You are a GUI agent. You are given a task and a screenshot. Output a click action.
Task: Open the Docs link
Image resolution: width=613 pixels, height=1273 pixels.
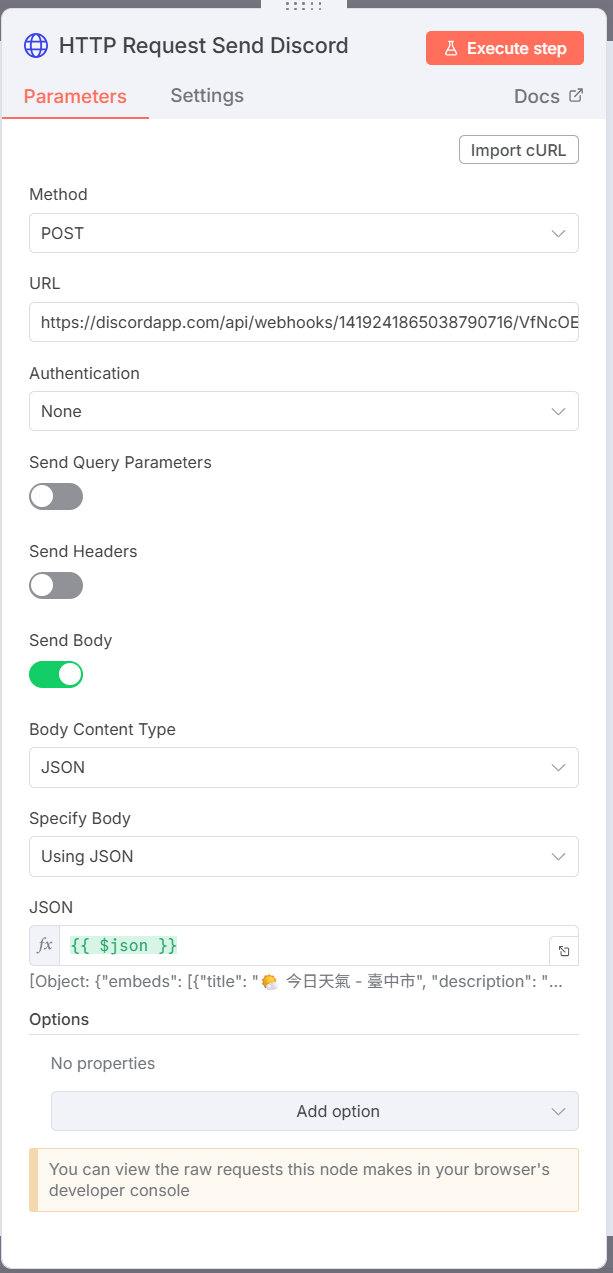[537, 96]
